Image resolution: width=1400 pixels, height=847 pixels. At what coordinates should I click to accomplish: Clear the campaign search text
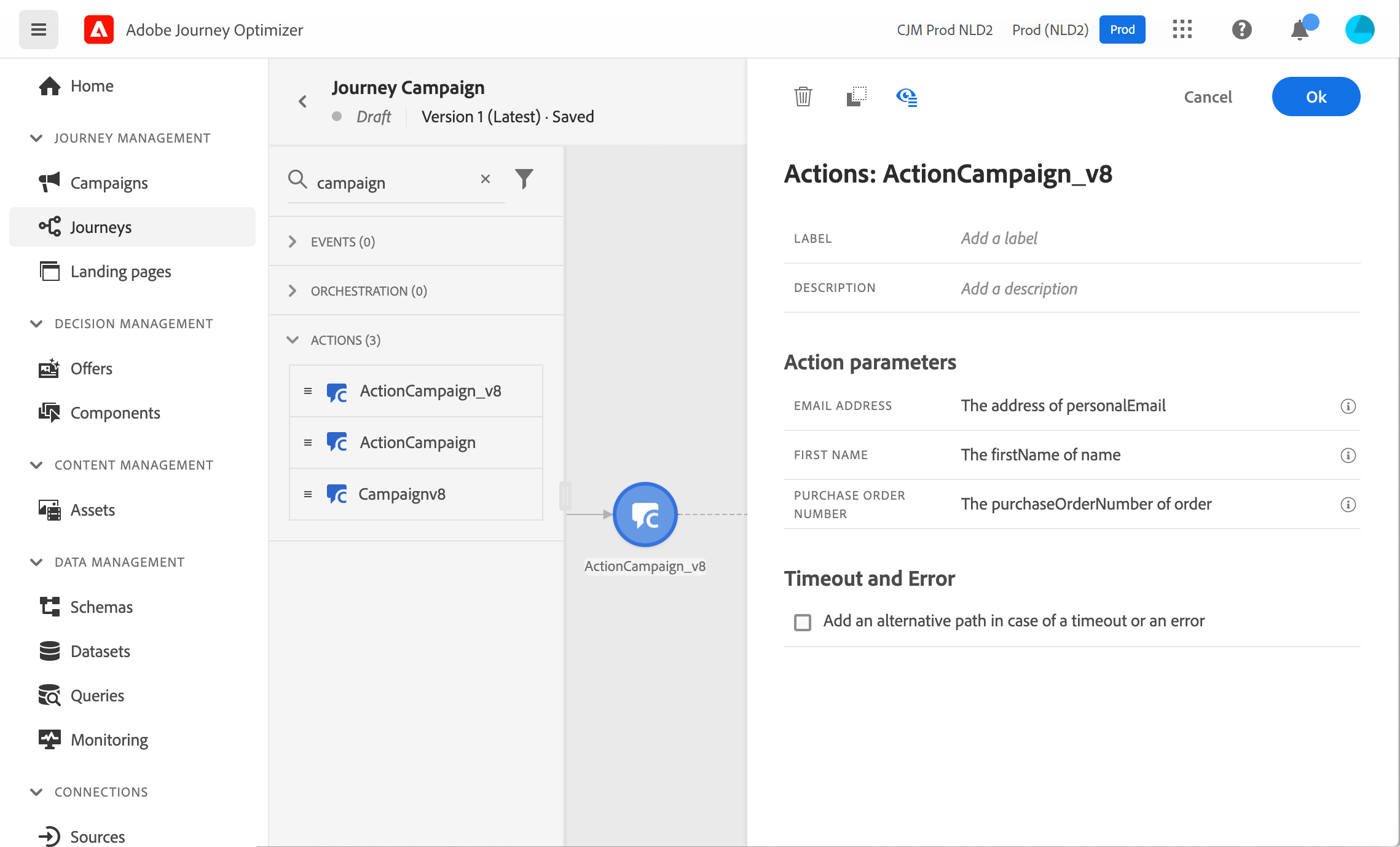(486, 179)
